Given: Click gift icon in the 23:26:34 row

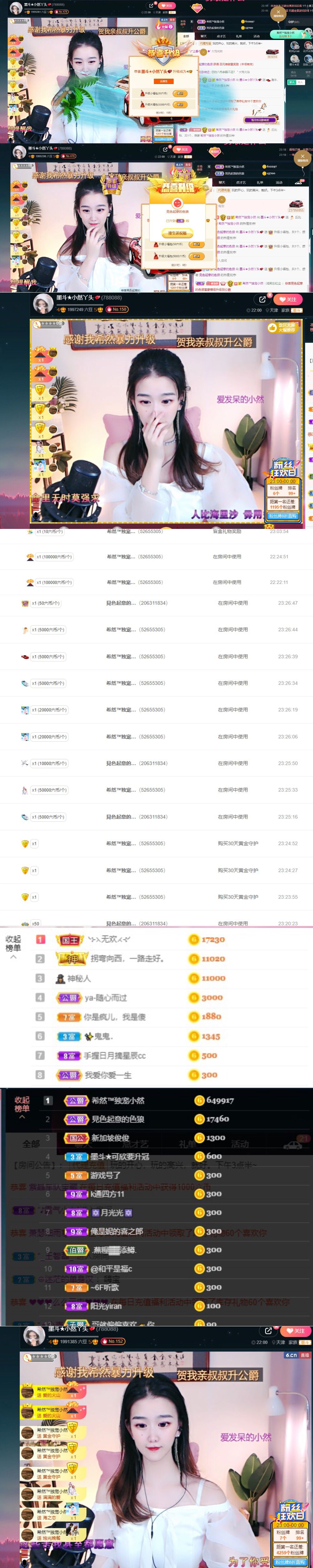Looking at the screenshot, I should [x=25, y=683].
